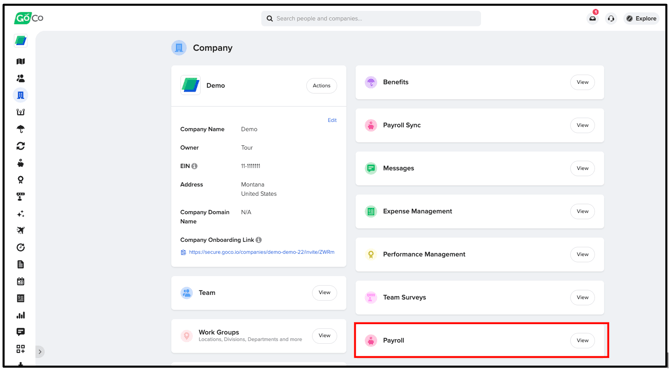Open the notifications inbox icon in header
The width and height of the screenshot is (670, 370).
click(592, 18)
